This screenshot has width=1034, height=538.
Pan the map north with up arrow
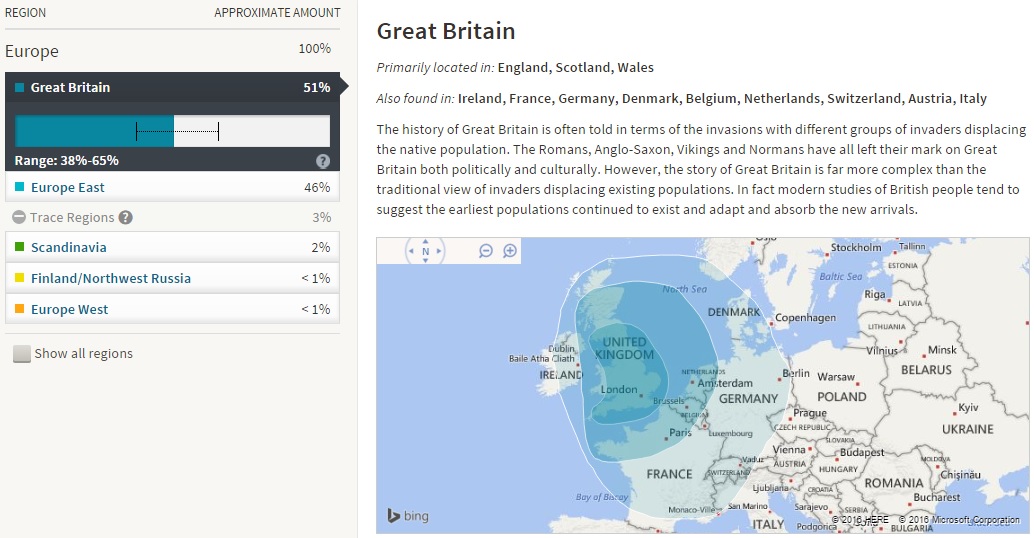425,241
